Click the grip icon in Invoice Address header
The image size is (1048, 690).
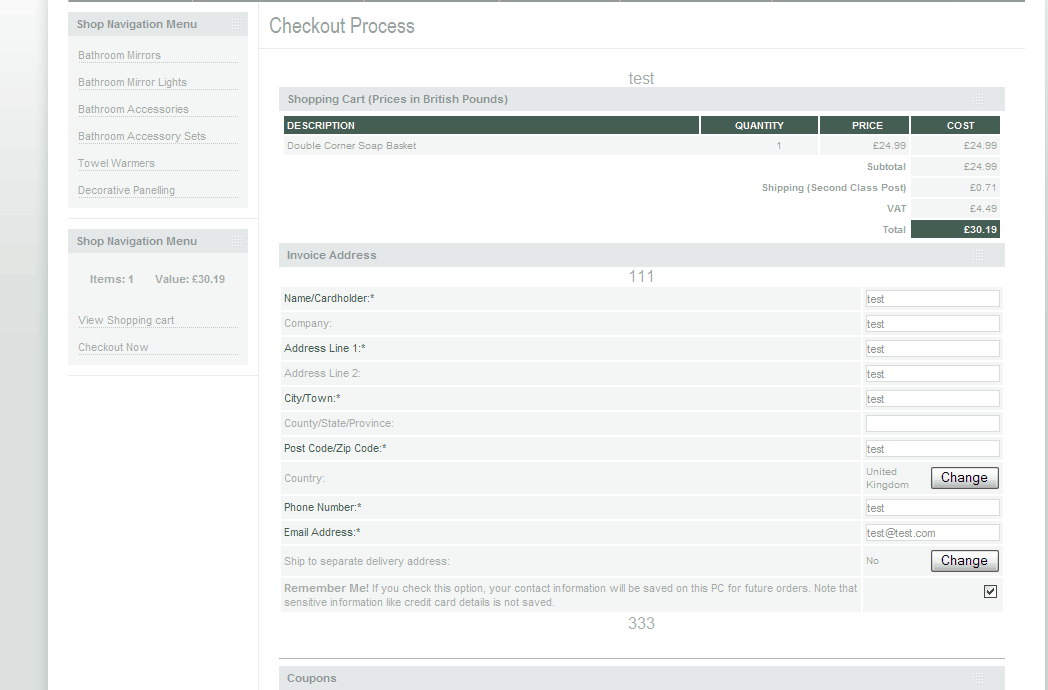point(979,255)
